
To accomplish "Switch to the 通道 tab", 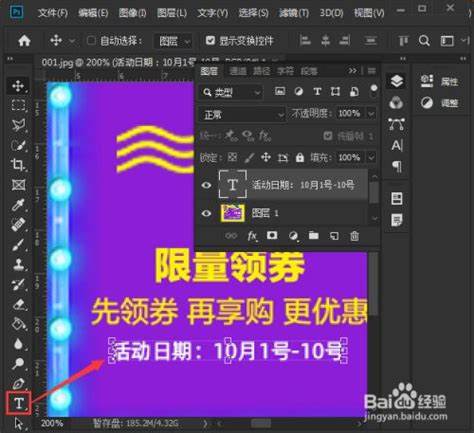I will coord(238,71).
